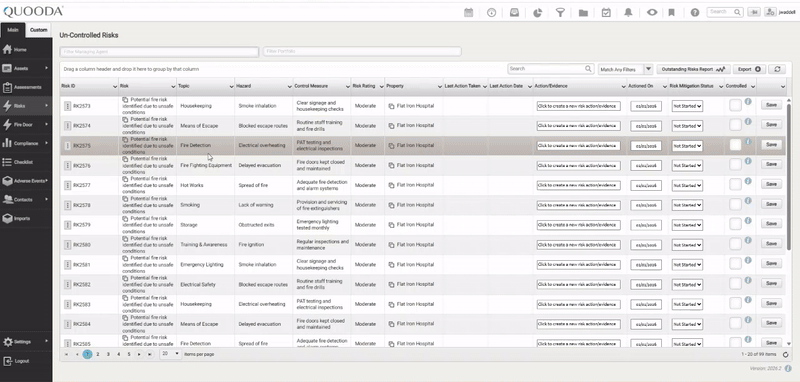Tick the Controlled checkbox for RK2580
The image size is (800, 382).
click(735, 244)
